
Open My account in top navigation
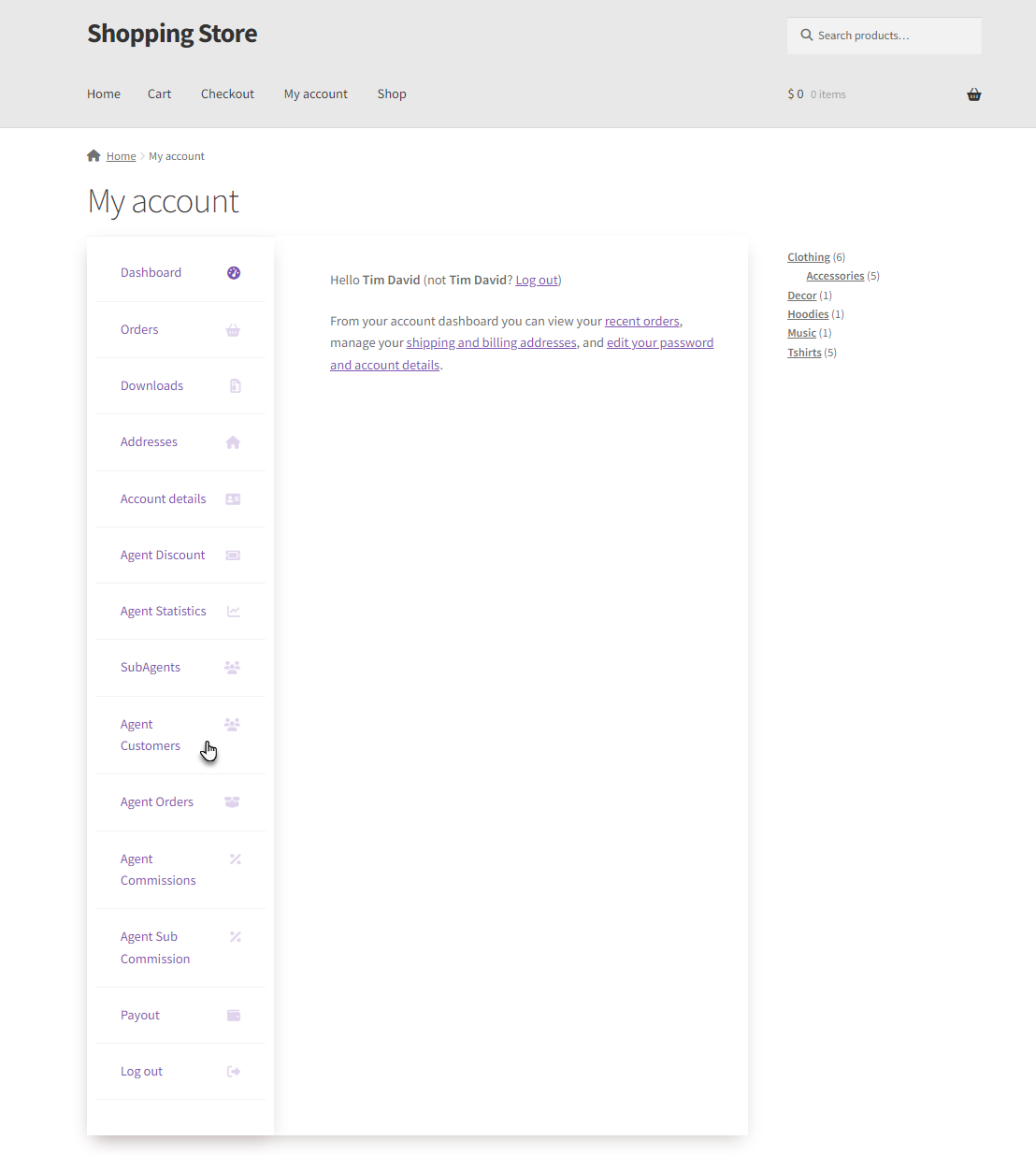(316, 94)
